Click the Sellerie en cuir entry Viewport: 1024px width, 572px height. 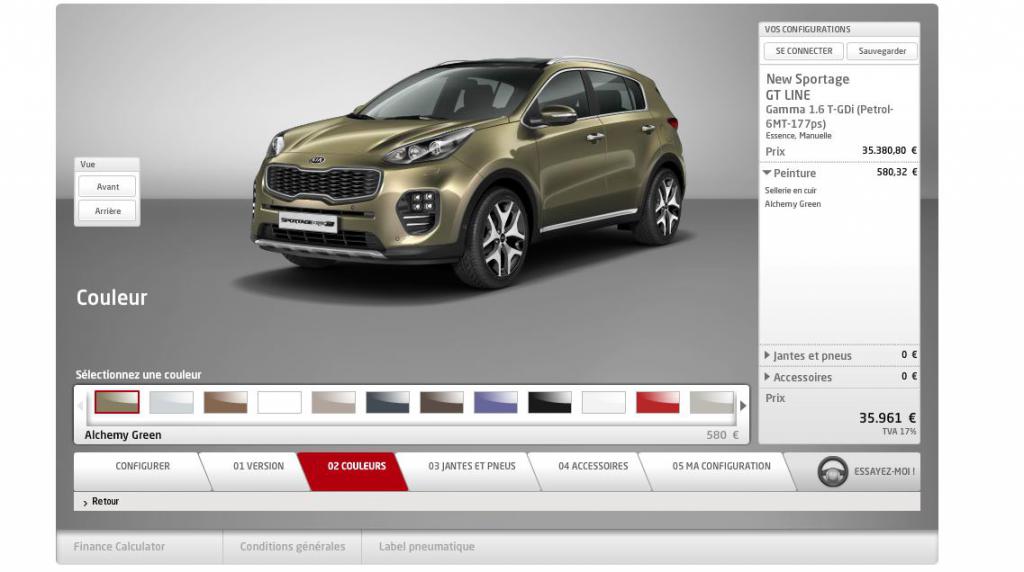(x=791, y=191)
